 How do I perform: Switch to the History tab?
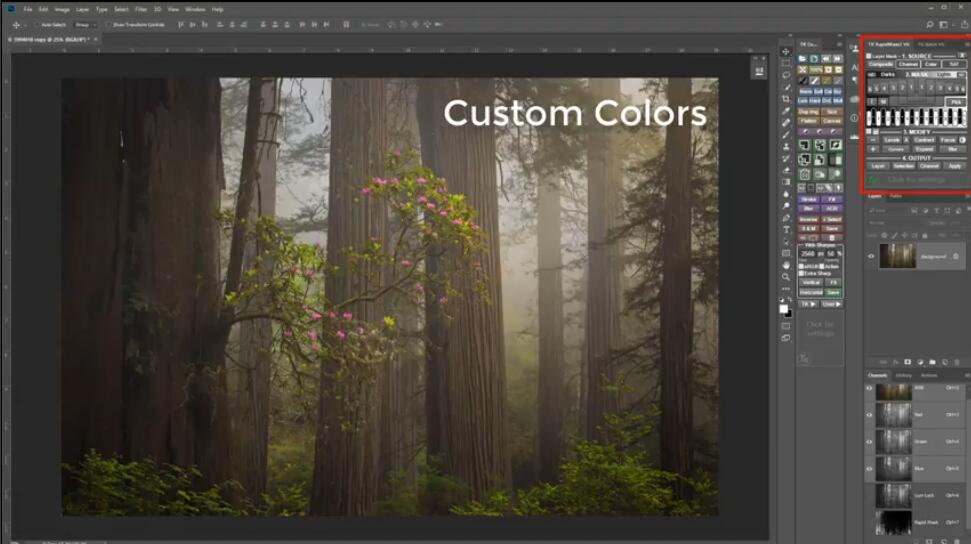coord(903,375)
